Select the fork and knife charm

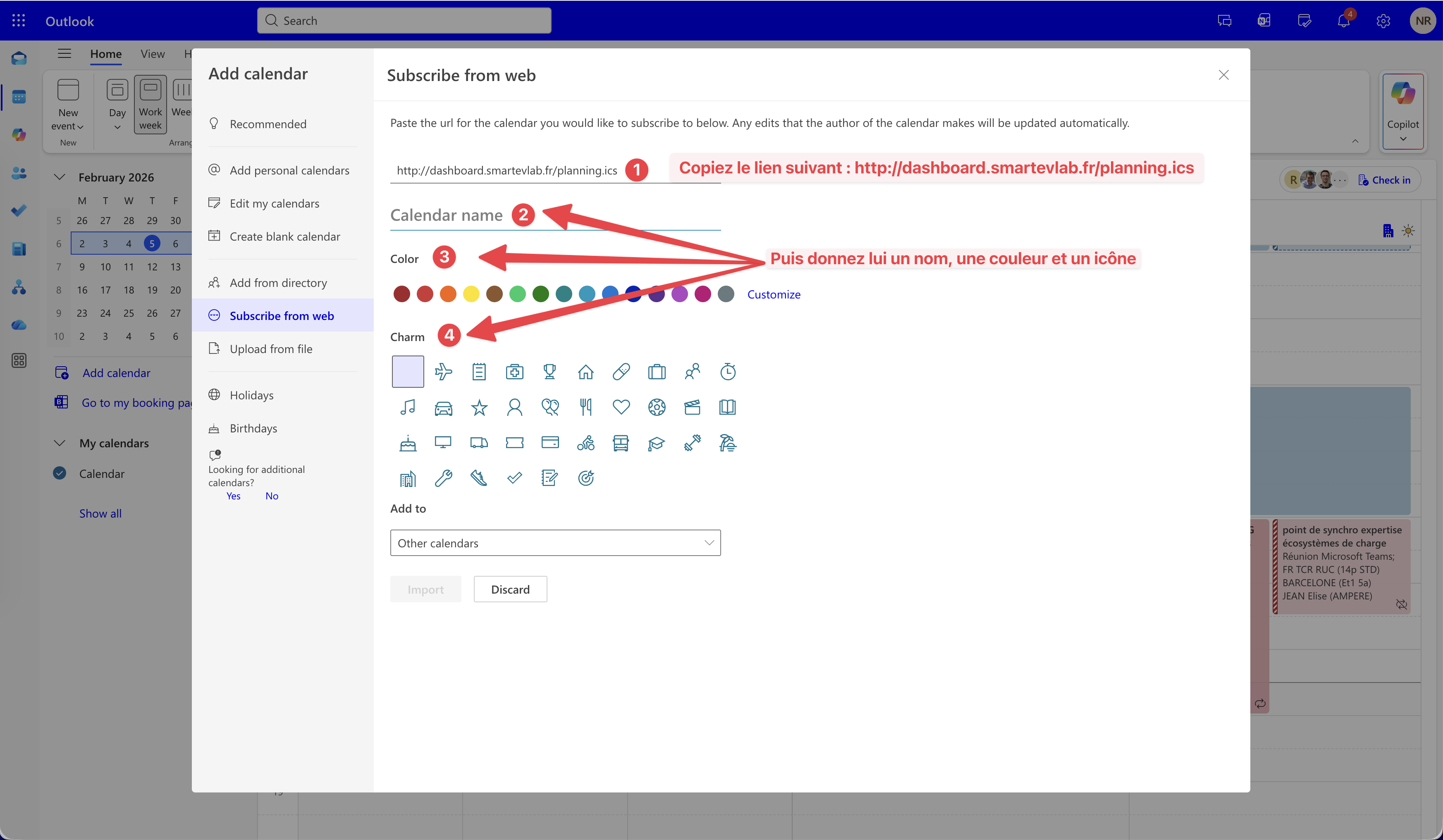[x=585, y=408]
